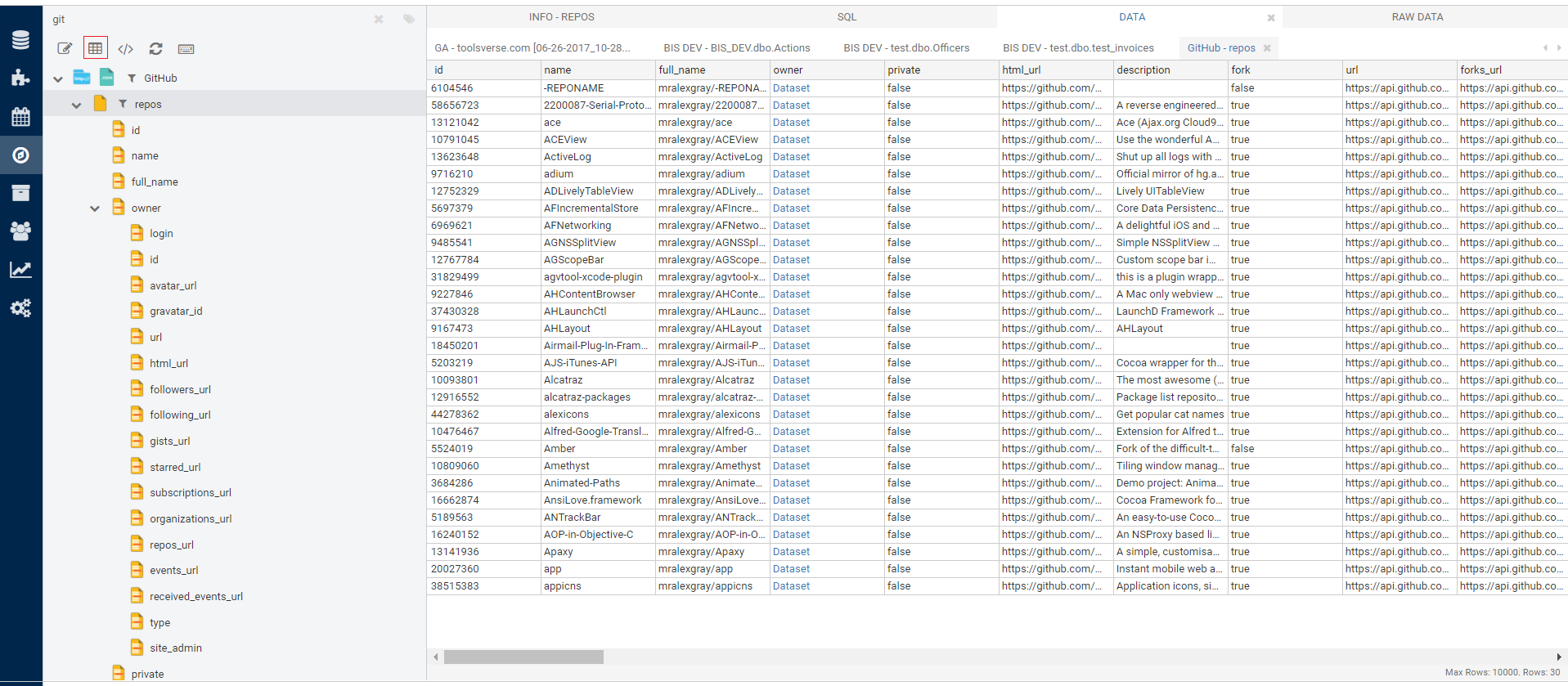Close the DATA tab with its X
This screenshot has height=686, width=1568.
1271,17
